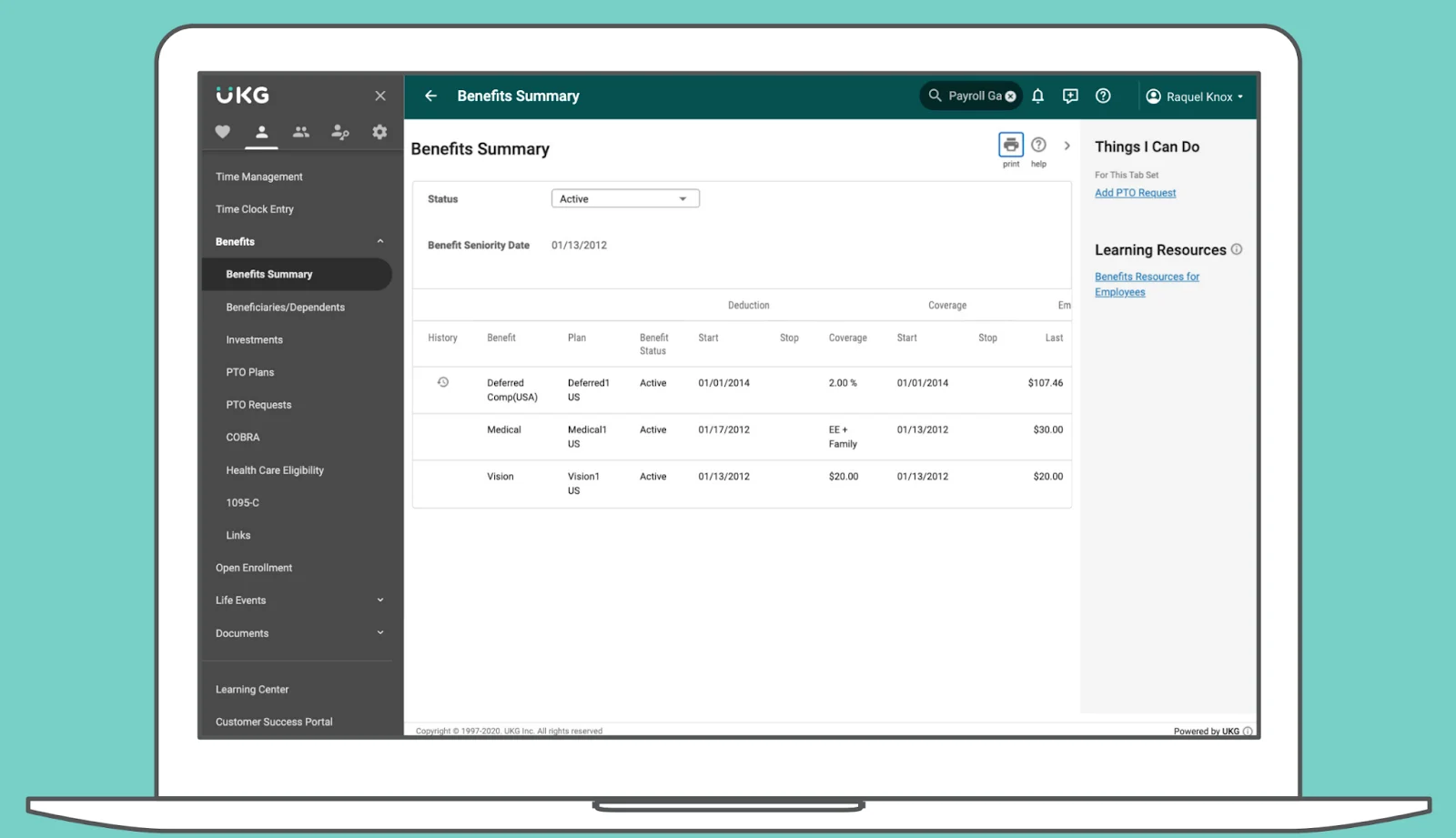Open the Status Active dropdown

click(625, 198)
